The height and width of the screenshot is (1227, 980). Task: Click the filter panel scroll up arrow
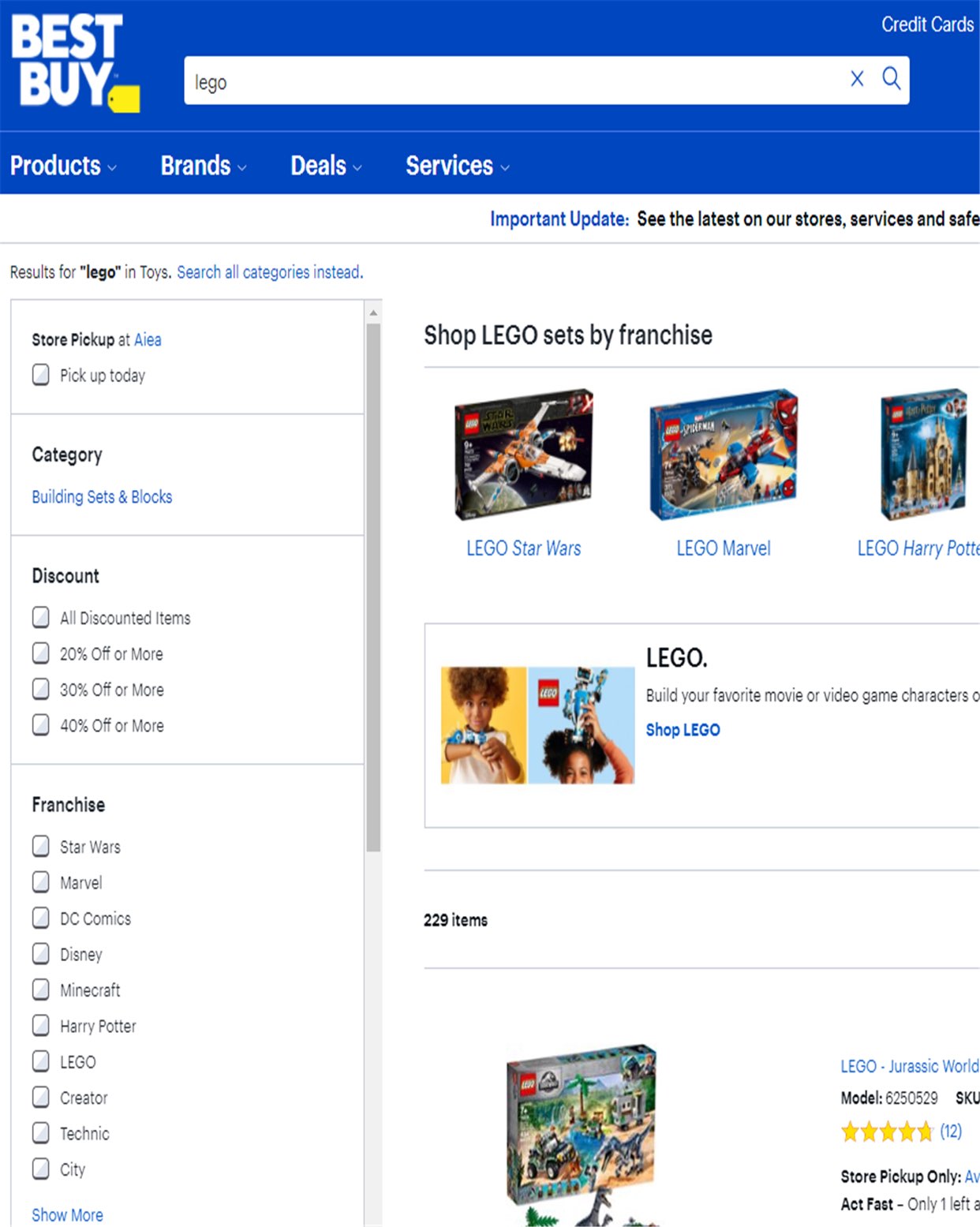pyautogui.click(x=373, y=312)
